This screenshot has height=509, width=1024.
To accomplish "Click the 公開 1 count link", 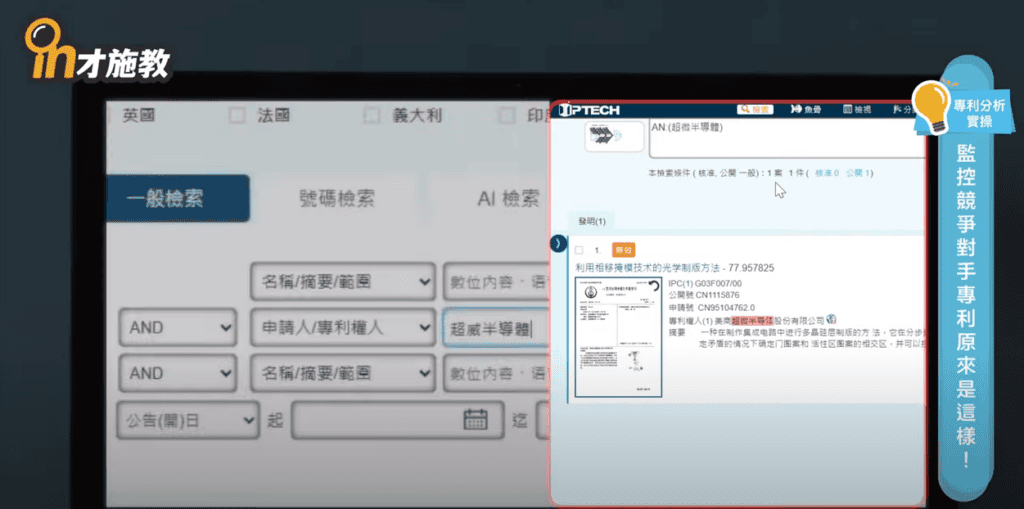I will click(x=859, y=173).
